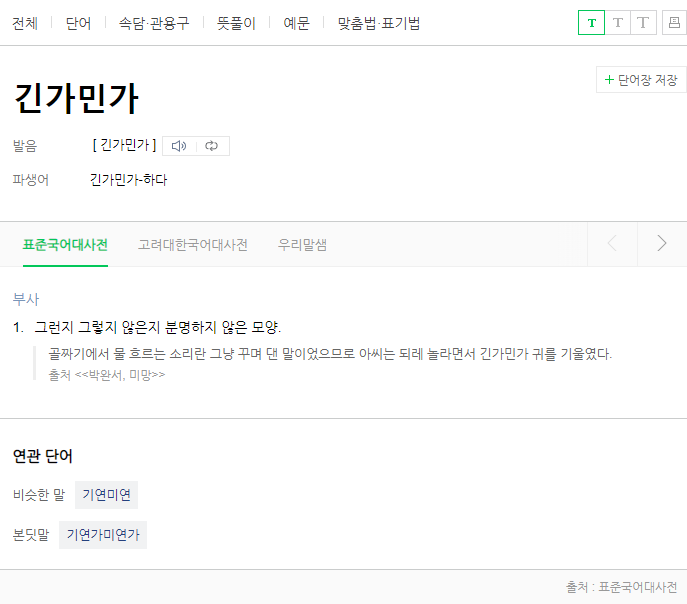Viewport: 687px width, 604px height.
Task: Select the medium font size T
Action: click(x=617, y=23)
